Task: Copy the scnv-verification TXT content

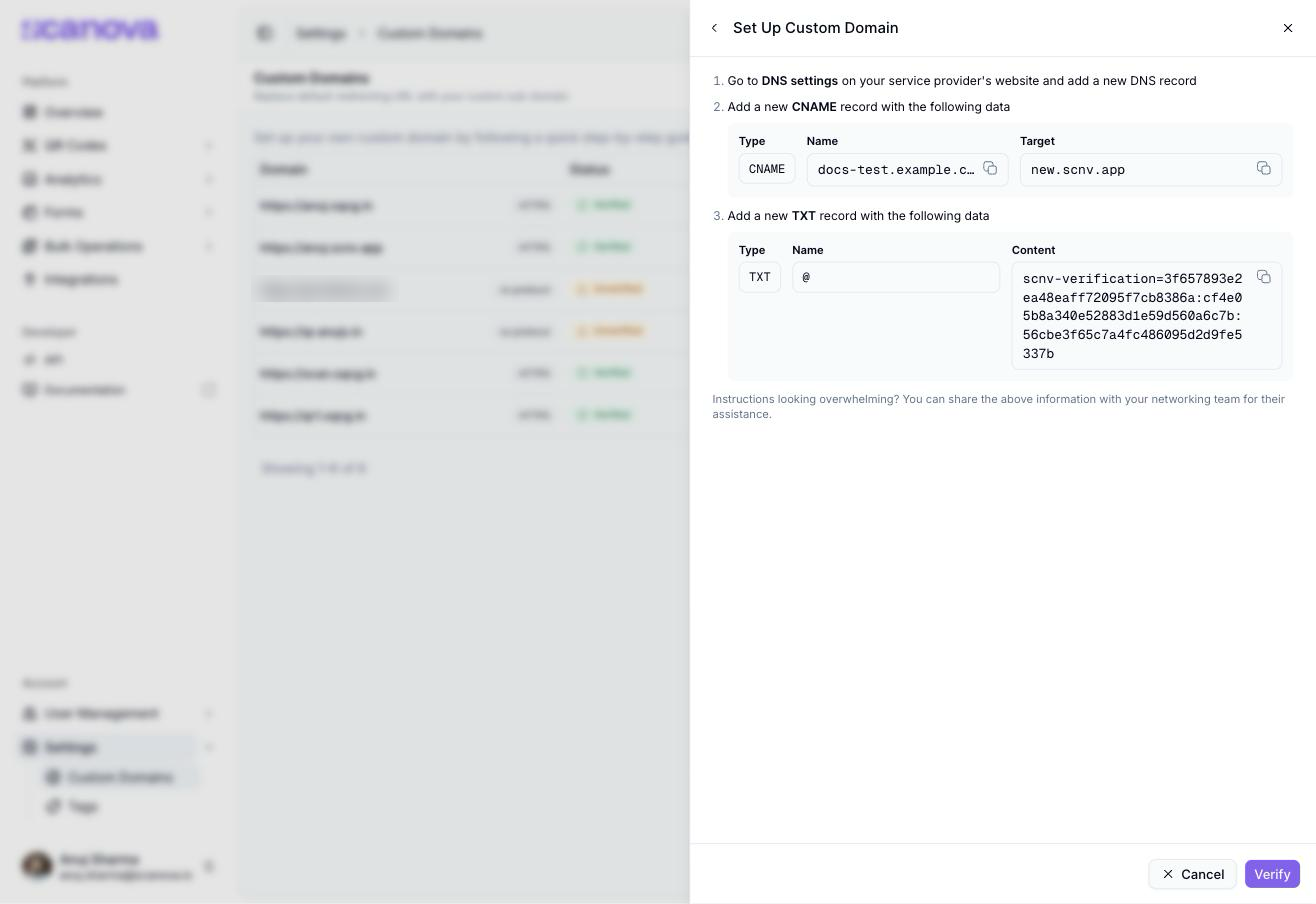Action: coord(1264,277)
